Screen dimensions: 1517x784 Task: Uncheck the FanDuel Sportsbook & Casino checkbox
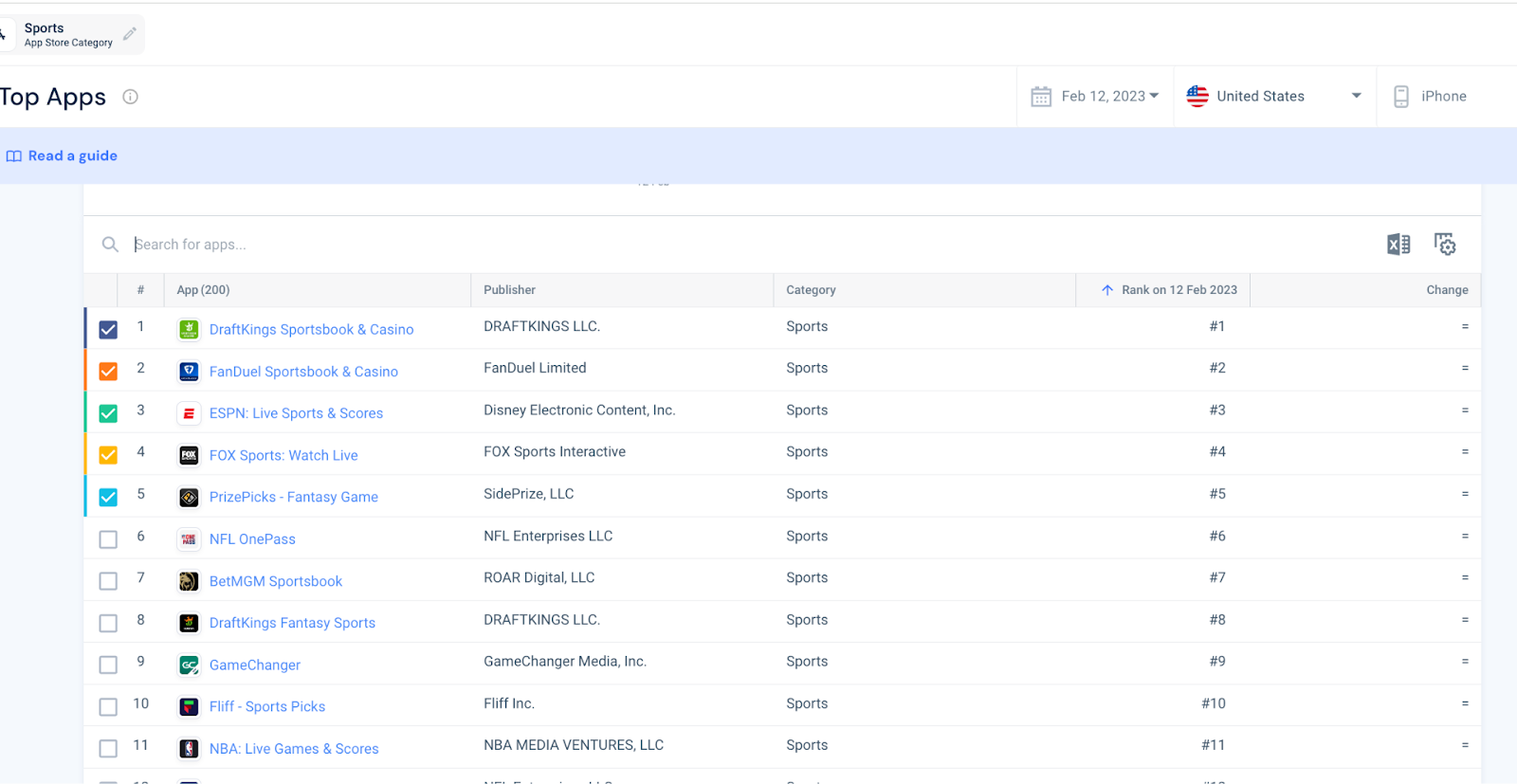tap(108, 372)
